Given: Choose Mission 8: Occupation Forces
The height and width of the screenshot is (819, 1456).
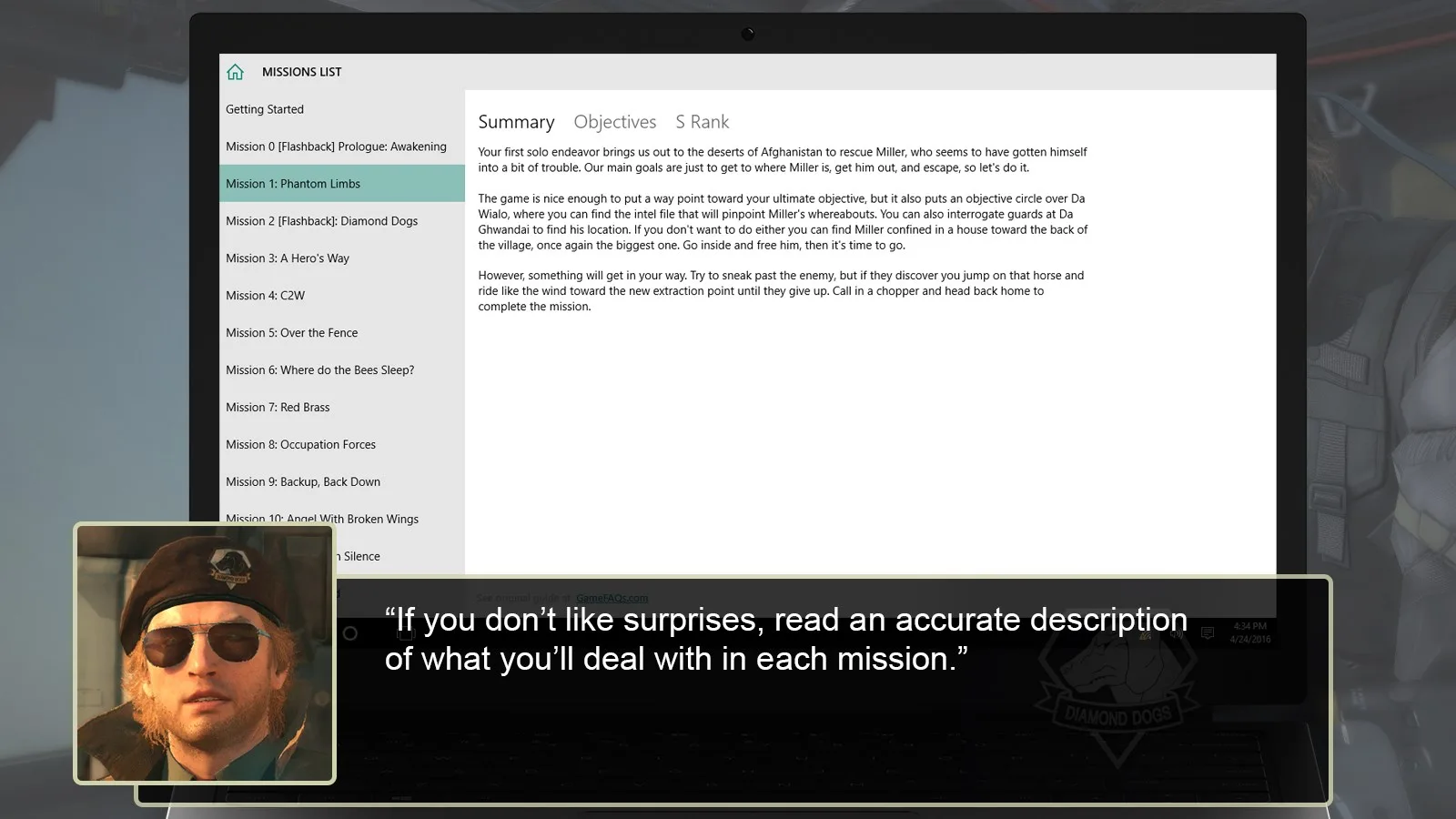Looking at the screenshot, I should (x=342, y=445).
